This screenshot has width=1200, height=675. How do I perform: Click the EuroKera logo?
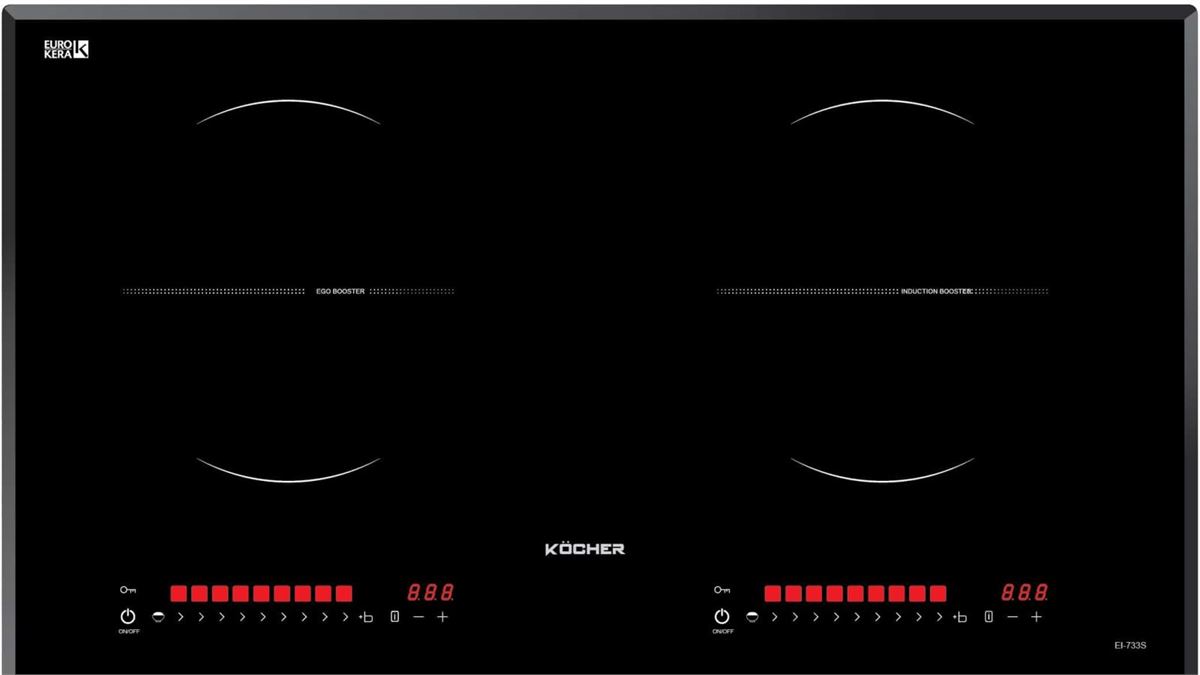pyautogui.click(x=66, y=48)
